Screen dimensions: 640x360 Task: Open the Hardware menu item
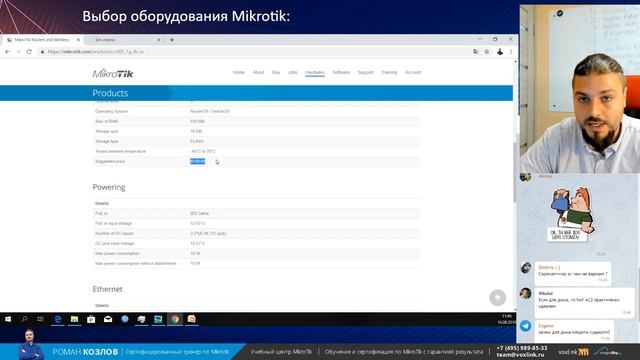315,72
